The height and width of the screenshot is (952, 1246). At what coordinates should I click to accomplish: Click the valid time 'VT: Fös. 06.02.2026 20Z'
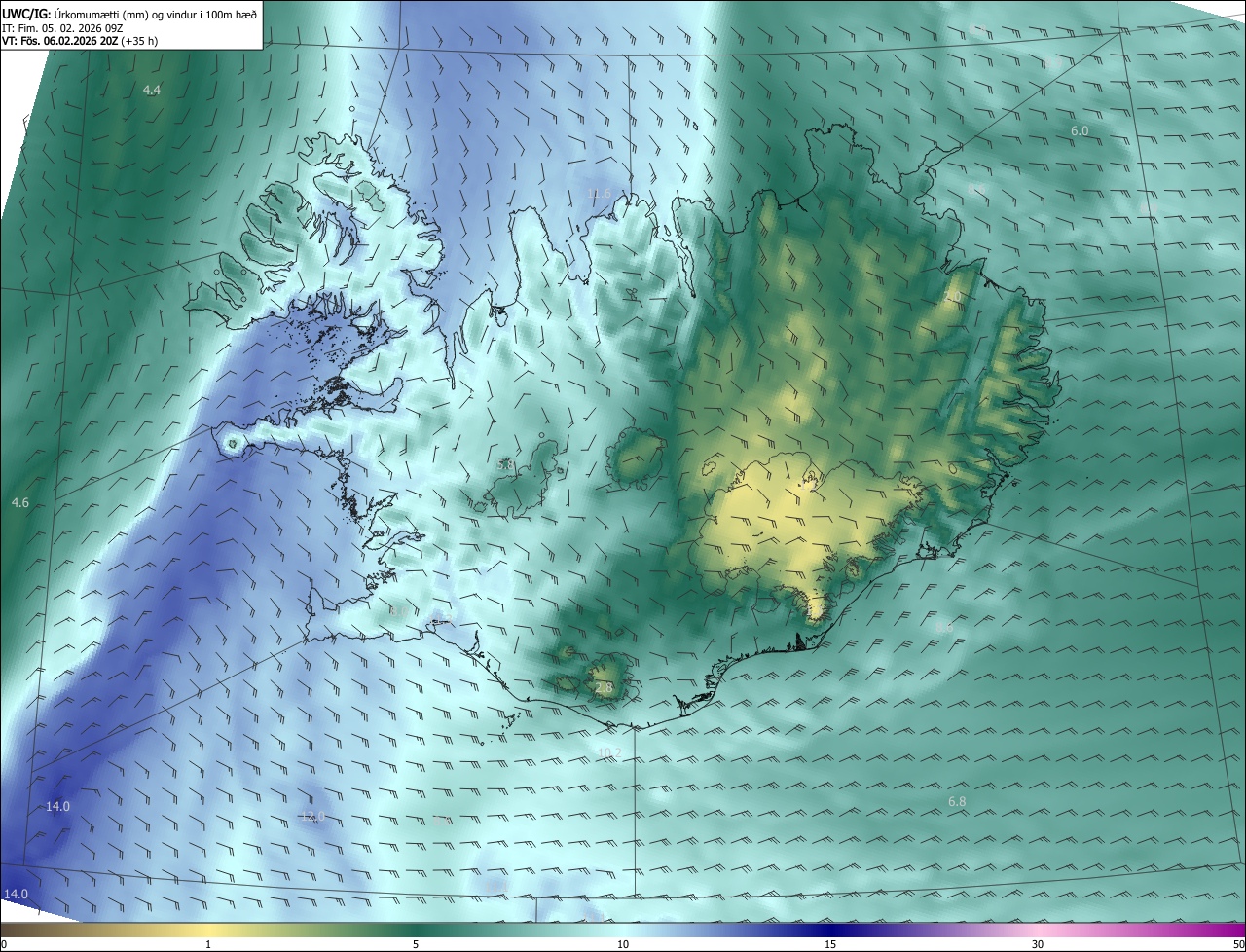point(60,42)
